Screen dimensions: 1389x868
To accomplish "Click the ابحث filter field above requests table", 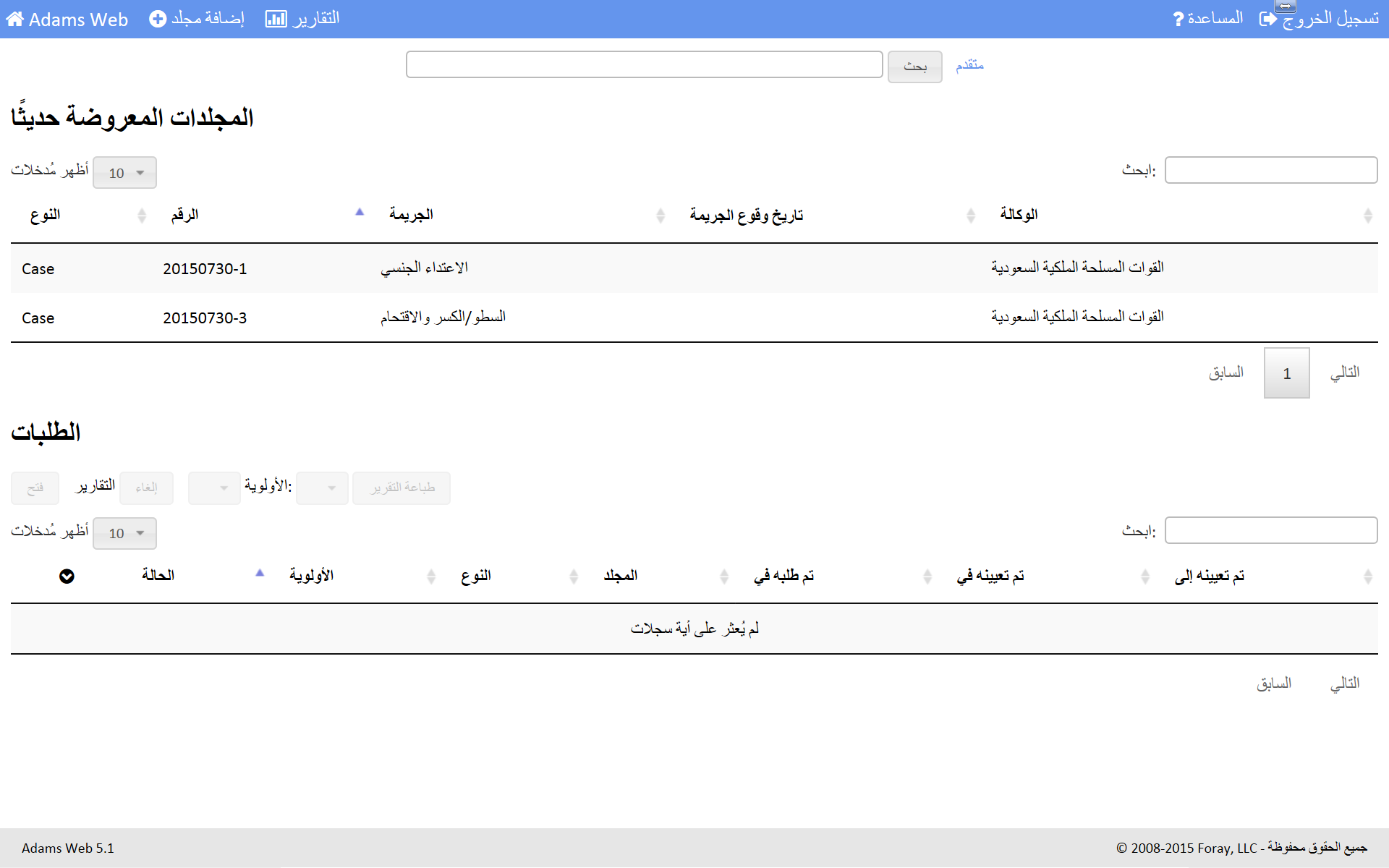I will pos(1270,530).
